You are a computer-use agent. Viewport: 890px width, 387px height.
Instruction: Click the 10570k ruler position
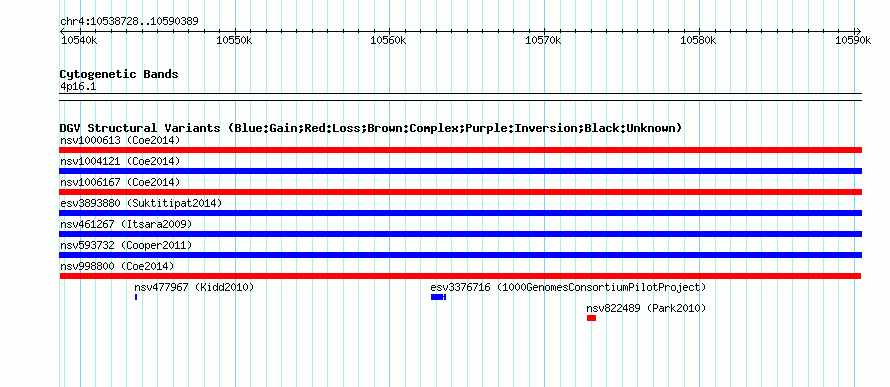[x=544, y=40]
